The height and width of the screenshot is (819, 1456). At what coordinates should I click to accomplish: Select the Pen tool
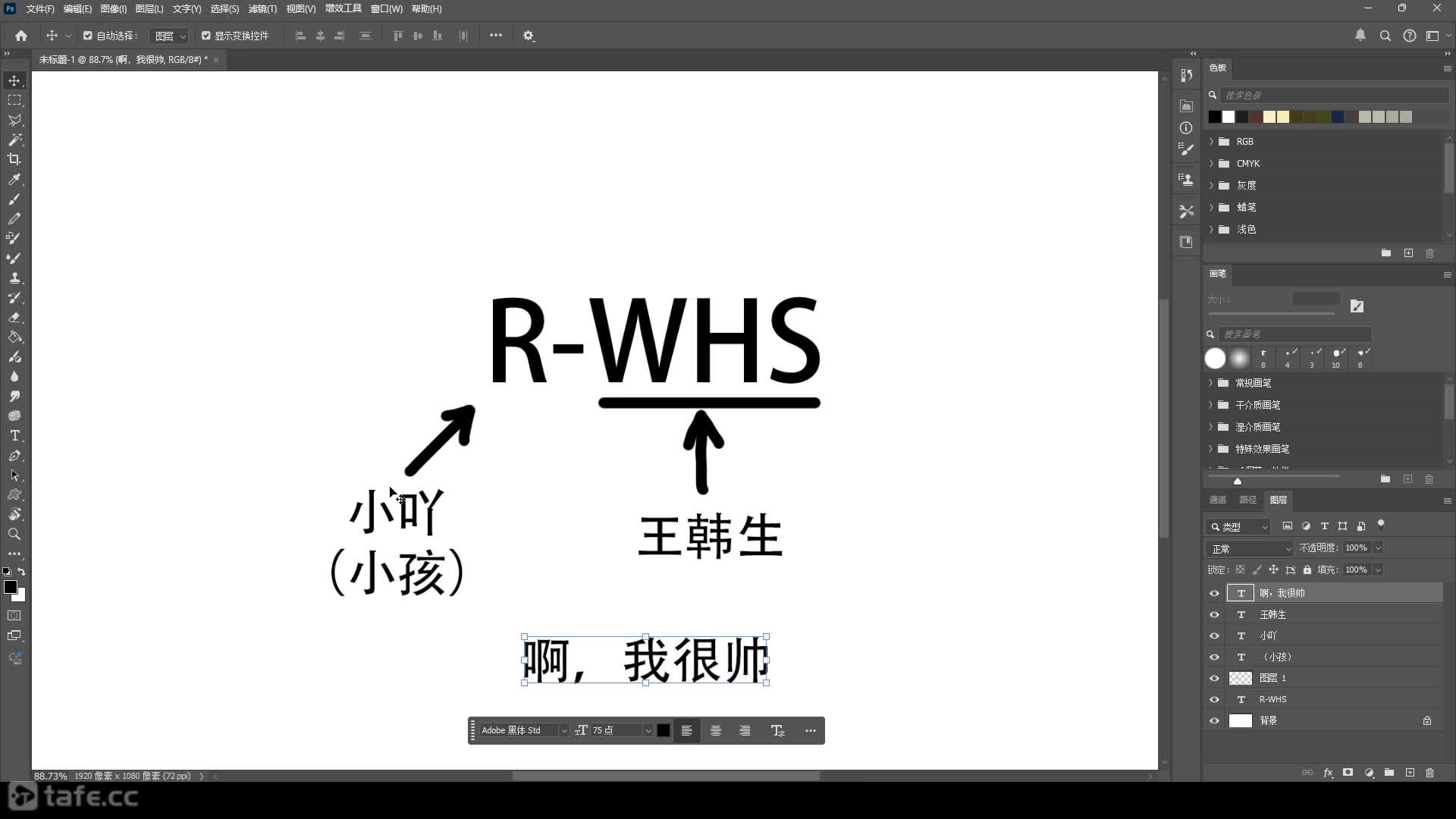(14, 456)
